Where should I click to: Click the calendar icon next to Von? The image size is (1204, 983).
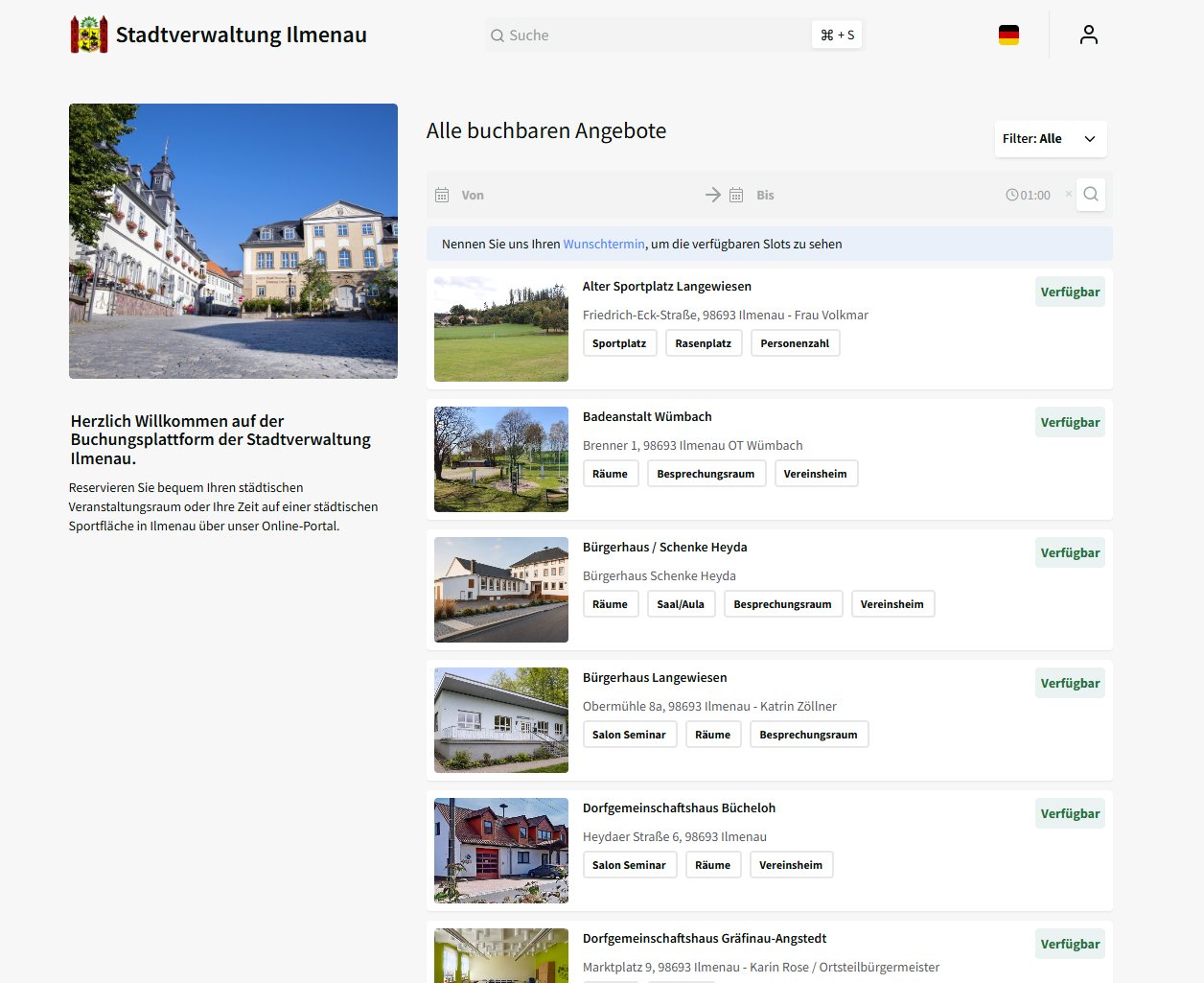pyautogui.click(x=442, y=195)
